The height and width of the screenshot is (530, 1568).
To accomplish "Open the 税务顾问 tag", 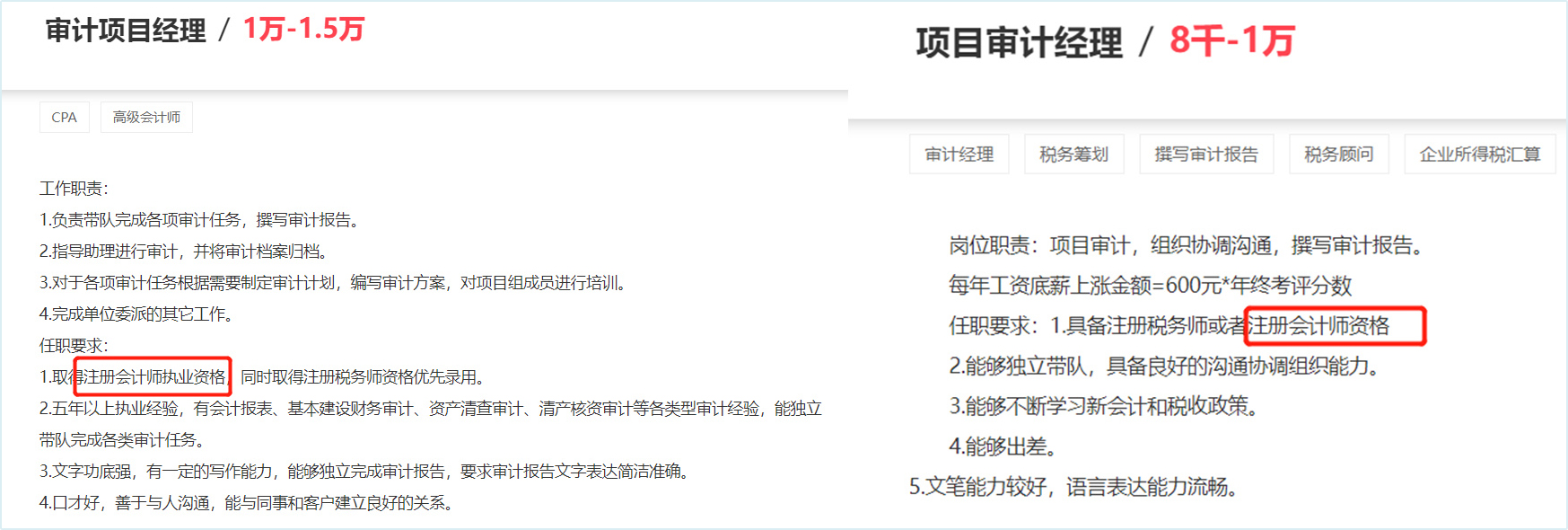I will point(1338,155).
